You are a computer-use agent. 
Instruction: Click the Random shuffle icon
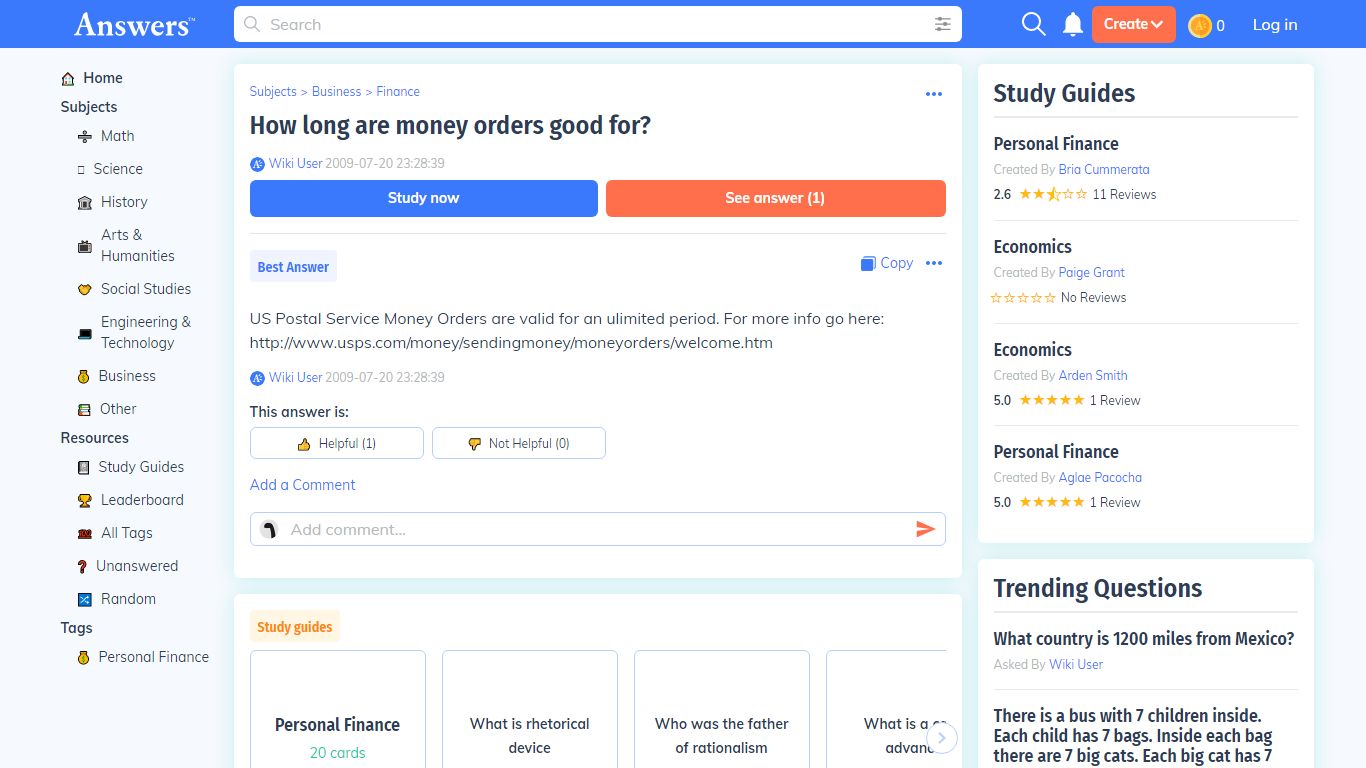point(85,599)
